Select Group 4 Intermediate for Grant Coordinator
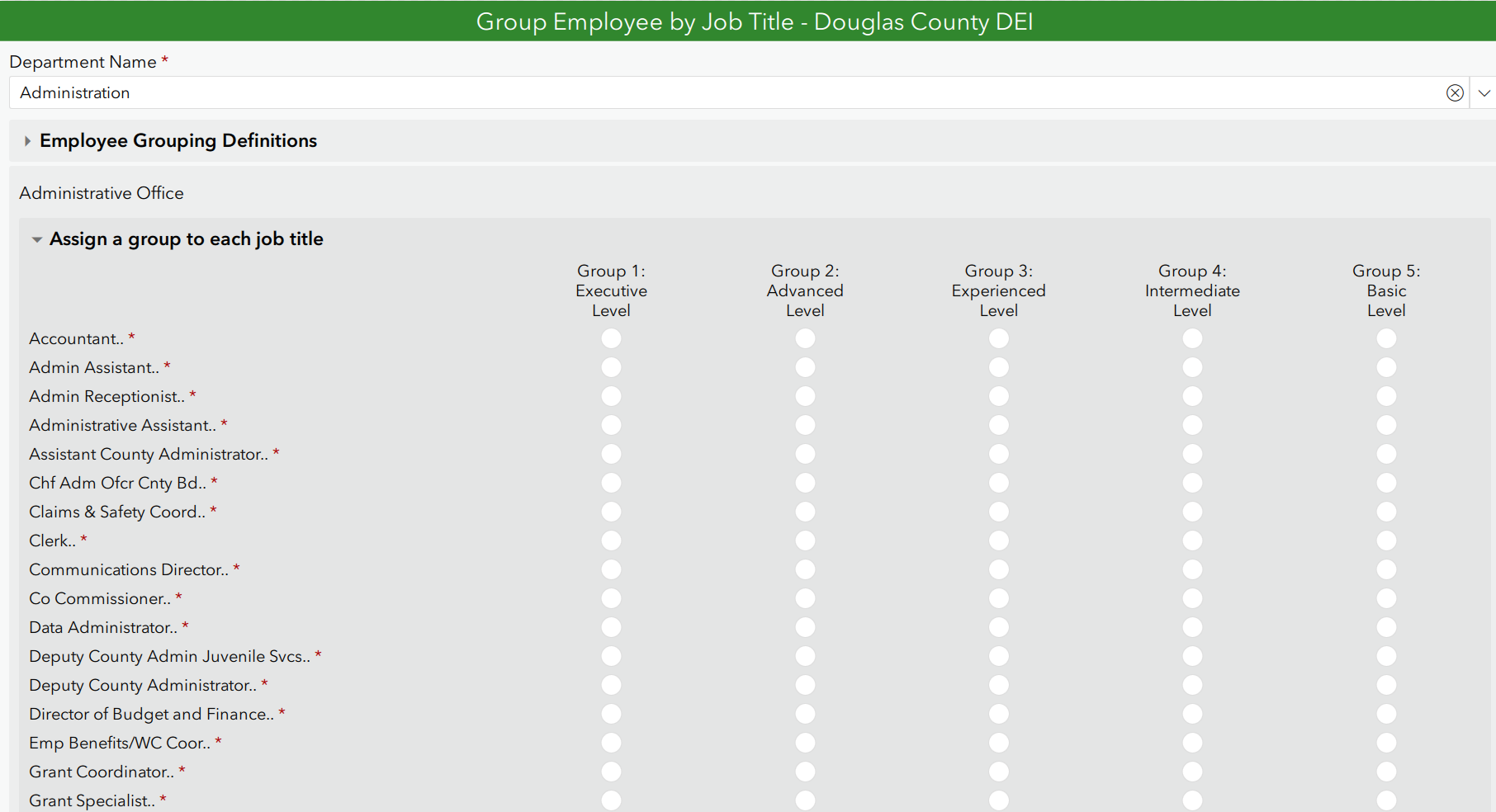1496x812 pixels. [x=1192, y=772]
